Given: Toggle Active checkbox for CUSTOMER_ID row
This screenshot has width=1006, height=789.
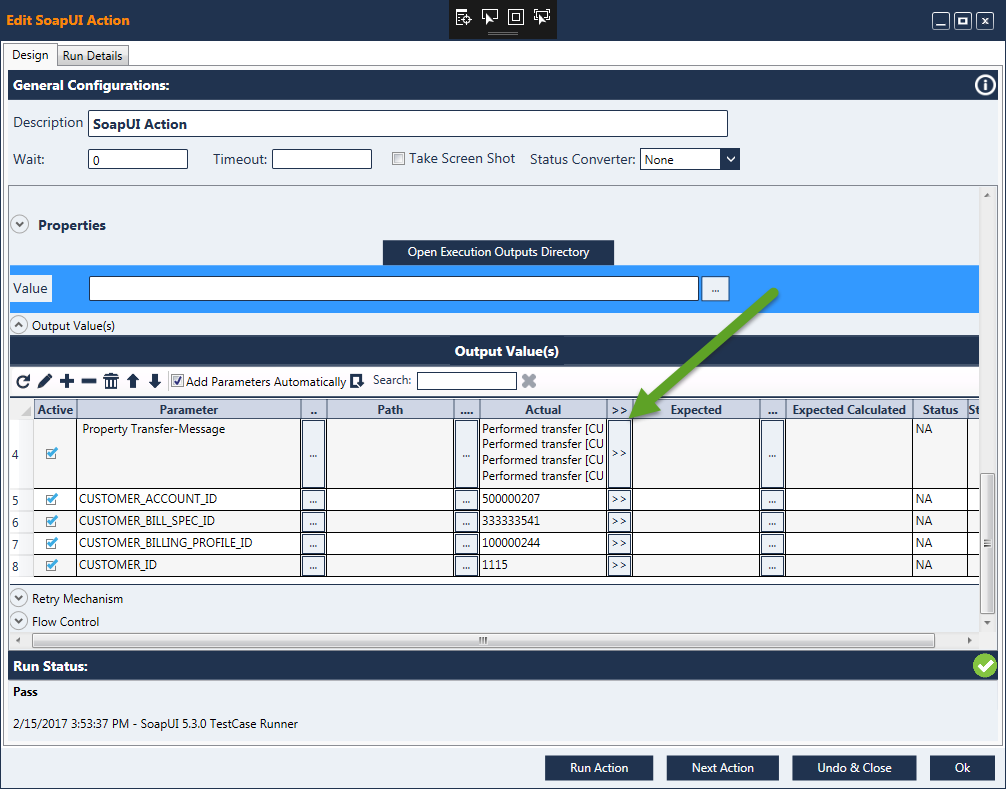Looking at the screenshot, I should (x=52, y=565).
